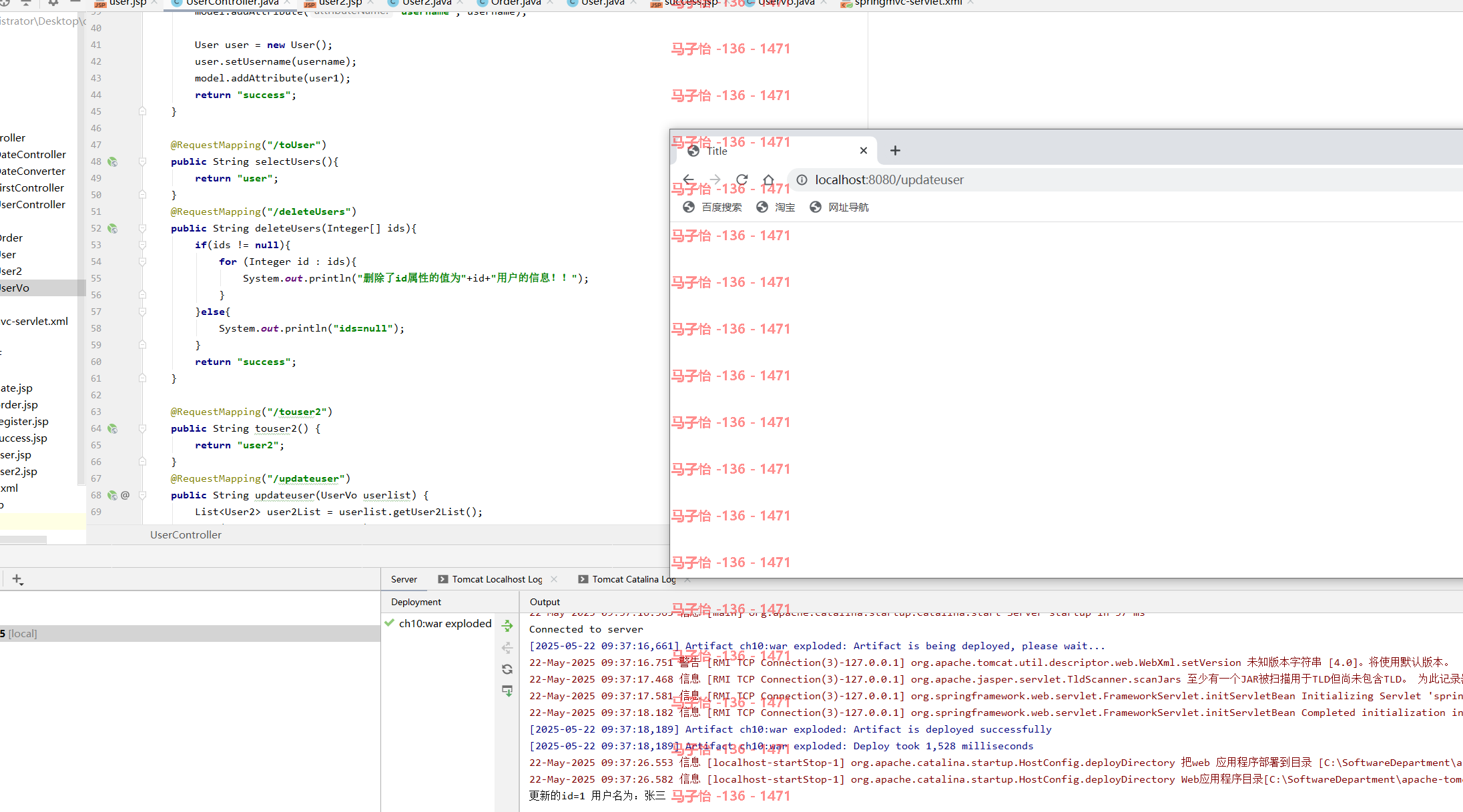Open a new browser tab
The width and height of the screenshot is (1463, 812).
(895, 151)
